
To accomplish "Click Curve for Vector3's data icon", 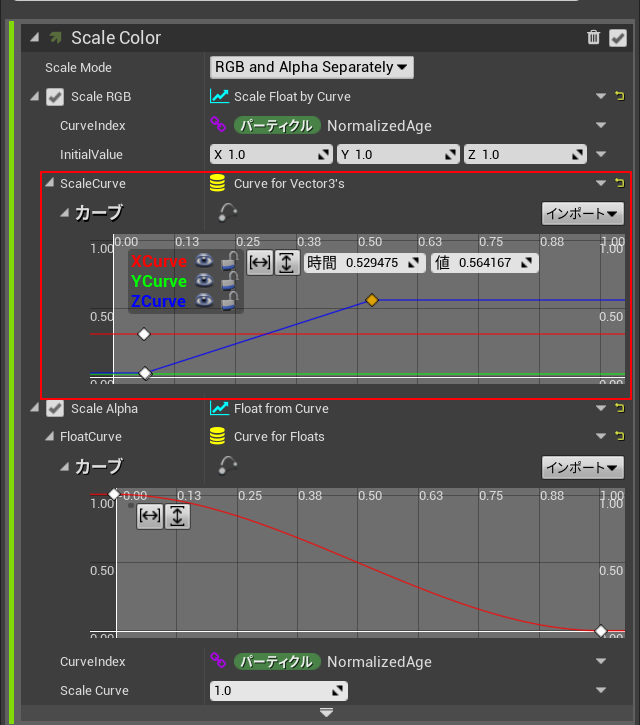I will click(217, 183).
